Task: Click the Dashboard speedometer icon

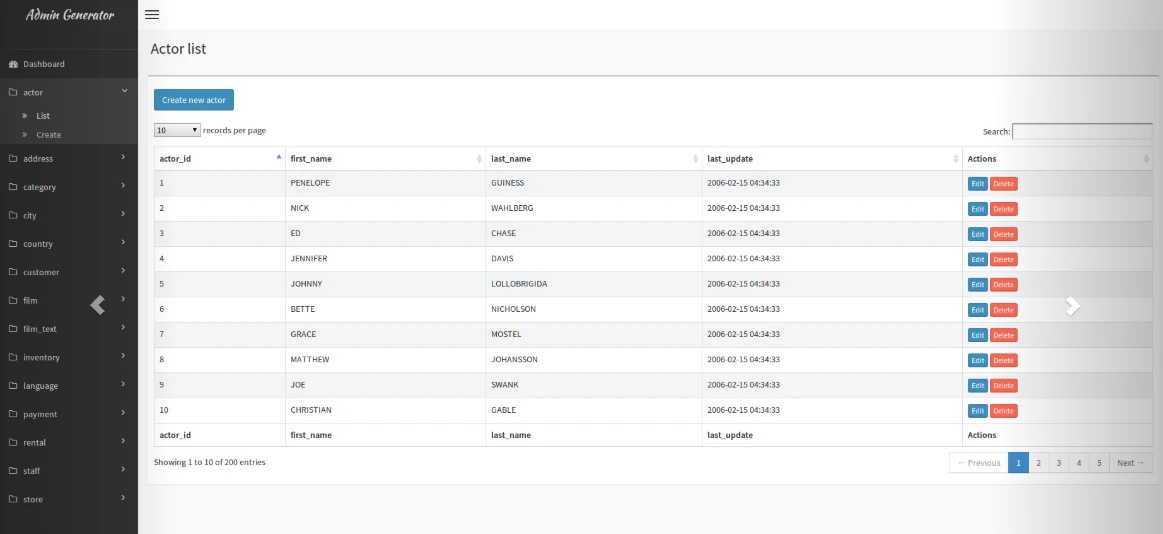Action: click(x=13, y=64)
